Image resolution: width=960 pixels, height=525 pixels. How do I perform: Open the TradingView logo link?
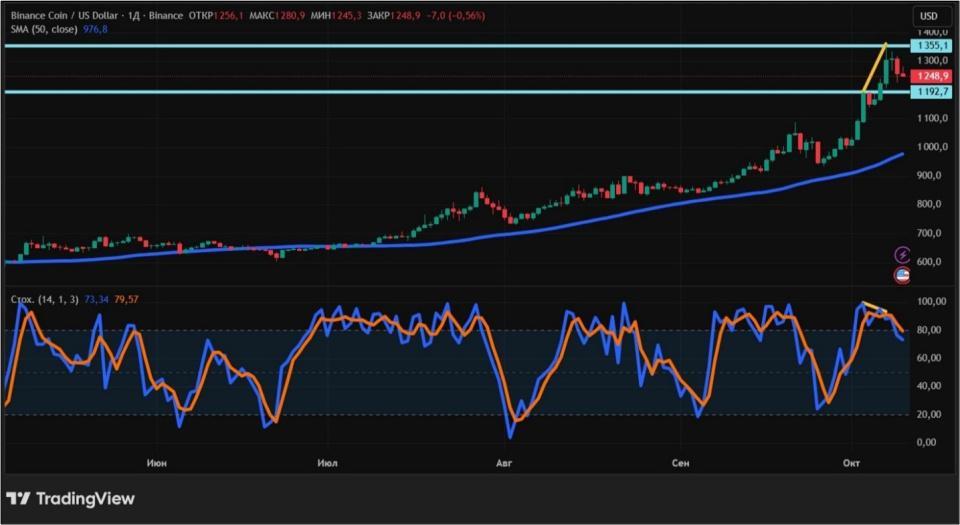tap(70, 499)
